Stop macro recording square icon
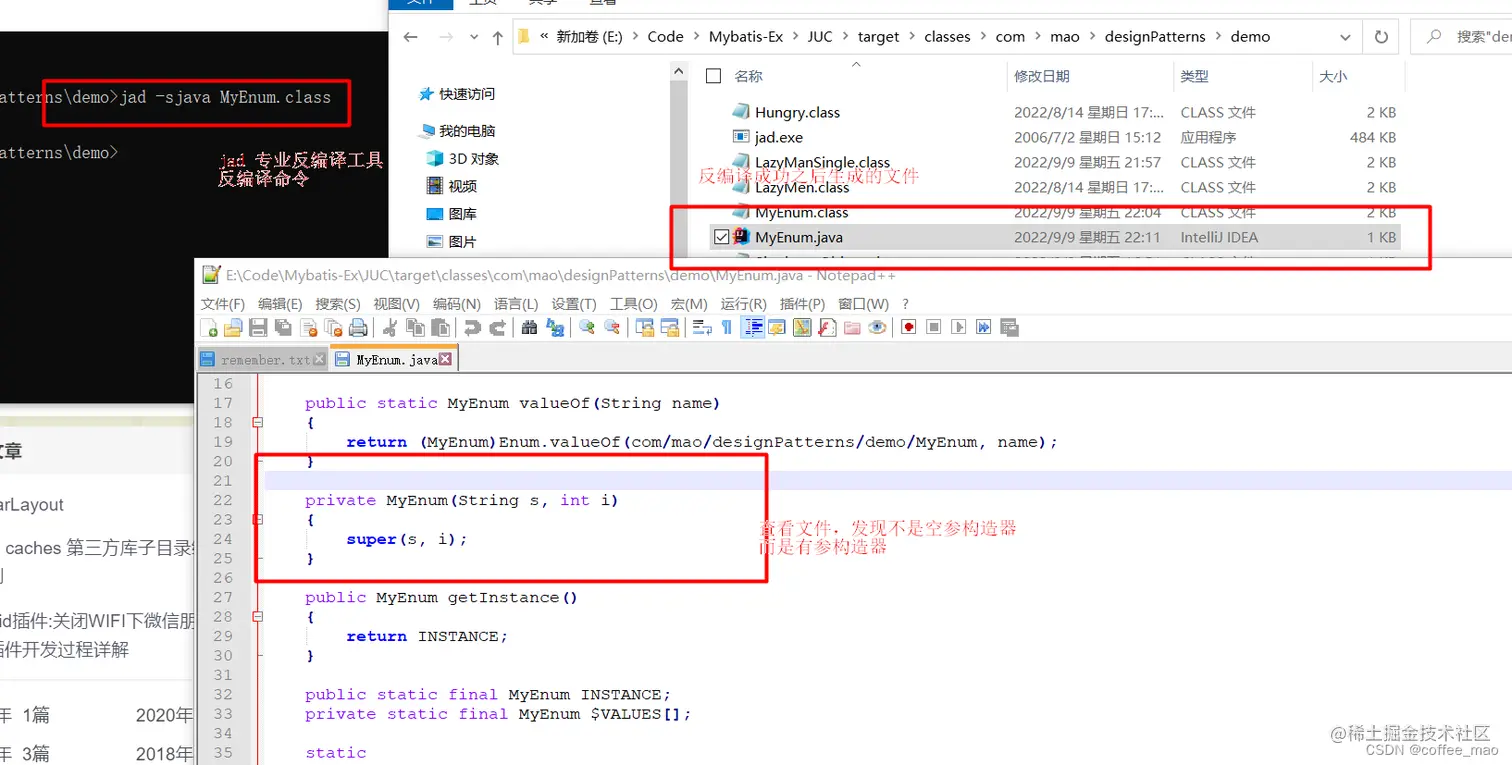Image resolution: width=1512 pixels, height=765 pixels. coord(934,327)
